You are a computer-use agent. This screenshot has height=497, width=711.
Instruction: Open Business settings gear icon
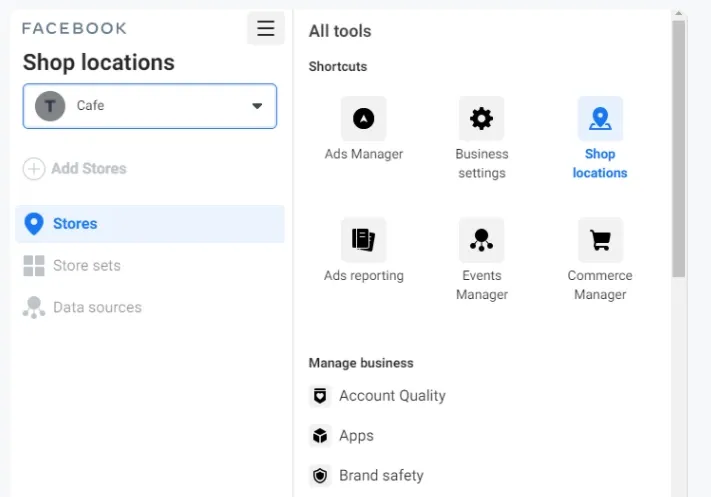pyautogui.click(x=482, y=119)
